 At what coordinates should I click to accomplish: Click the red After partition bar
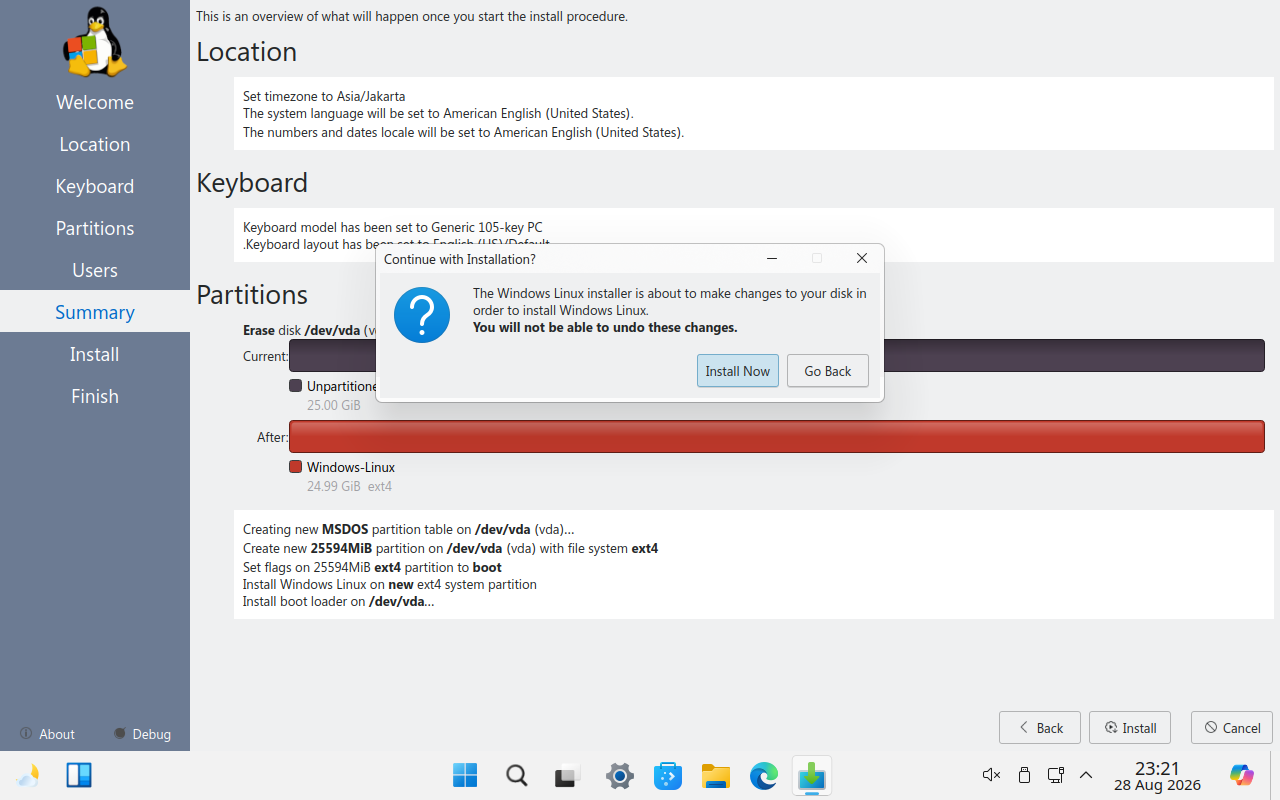(777, 436)
